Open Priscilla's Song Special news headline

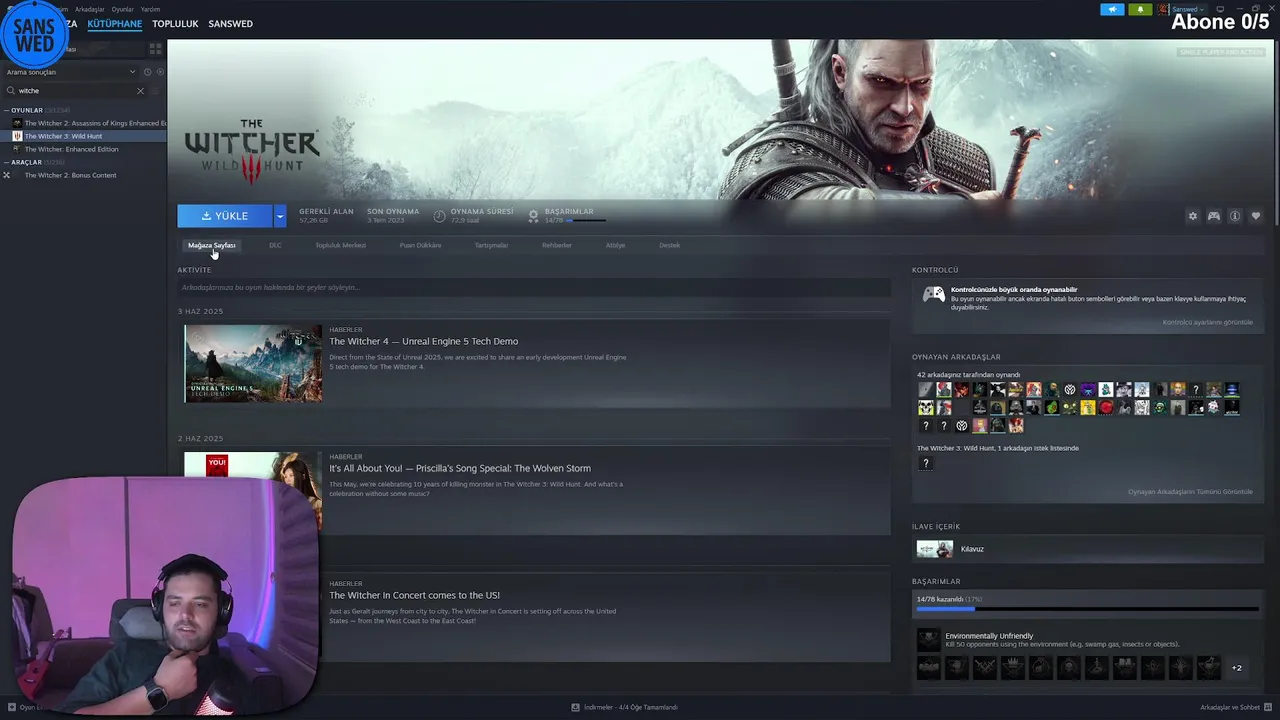(x=460, y=468)
